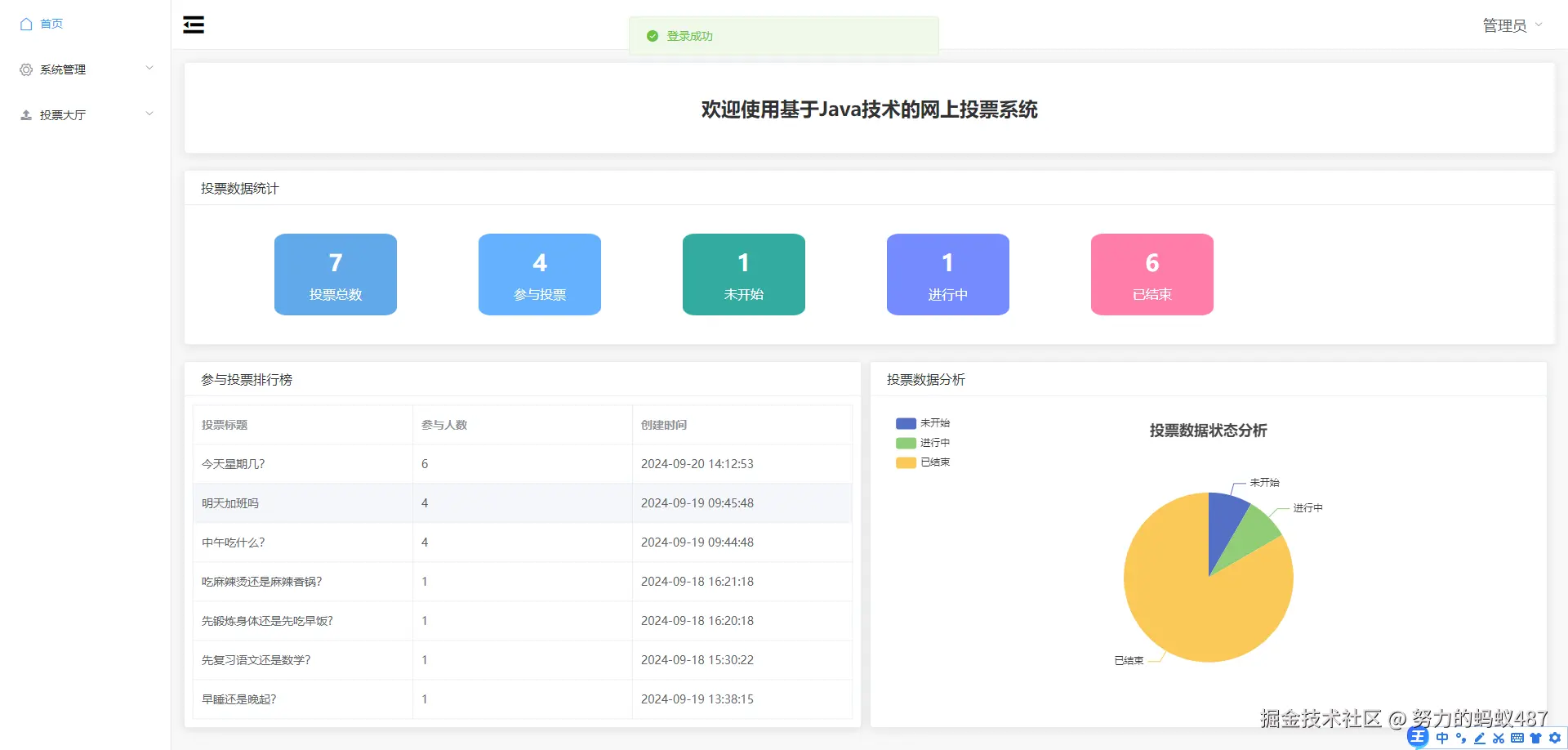Select the 先锻炼身体还是先吃早饭? row title

pos(268,621)
